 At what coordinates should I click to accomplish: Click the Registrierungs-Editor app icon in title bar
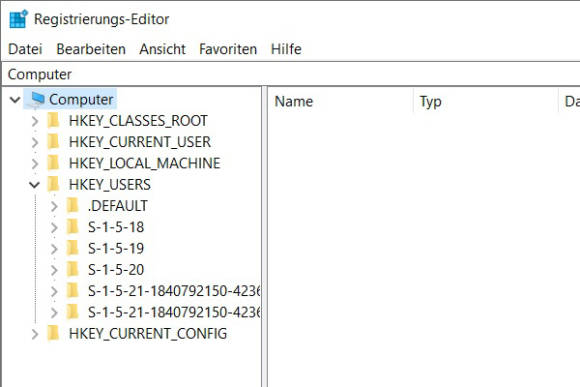[x=18, y=19]
